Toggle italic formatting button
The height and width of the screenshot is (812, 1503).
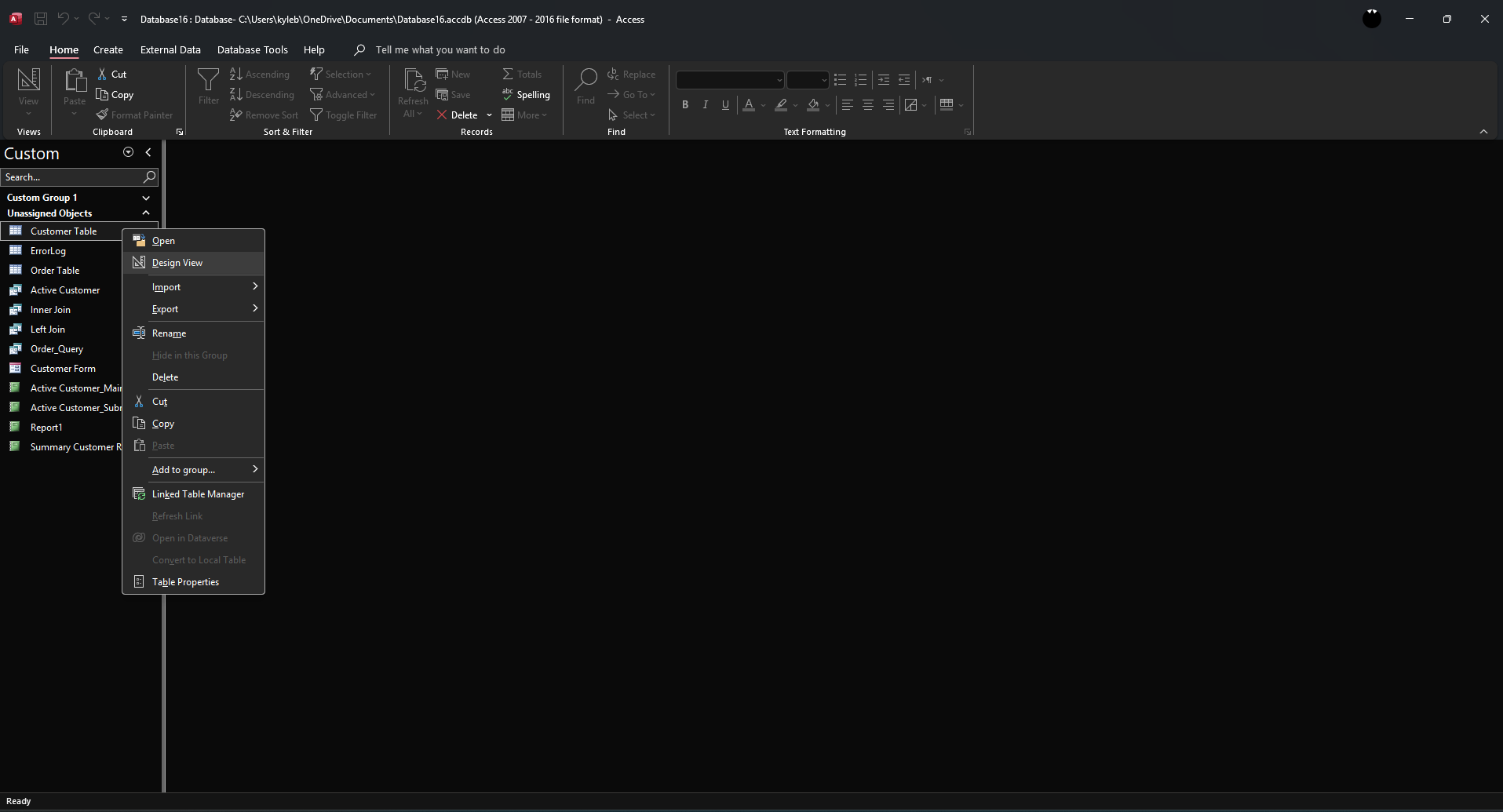click(x=705, y=105)
